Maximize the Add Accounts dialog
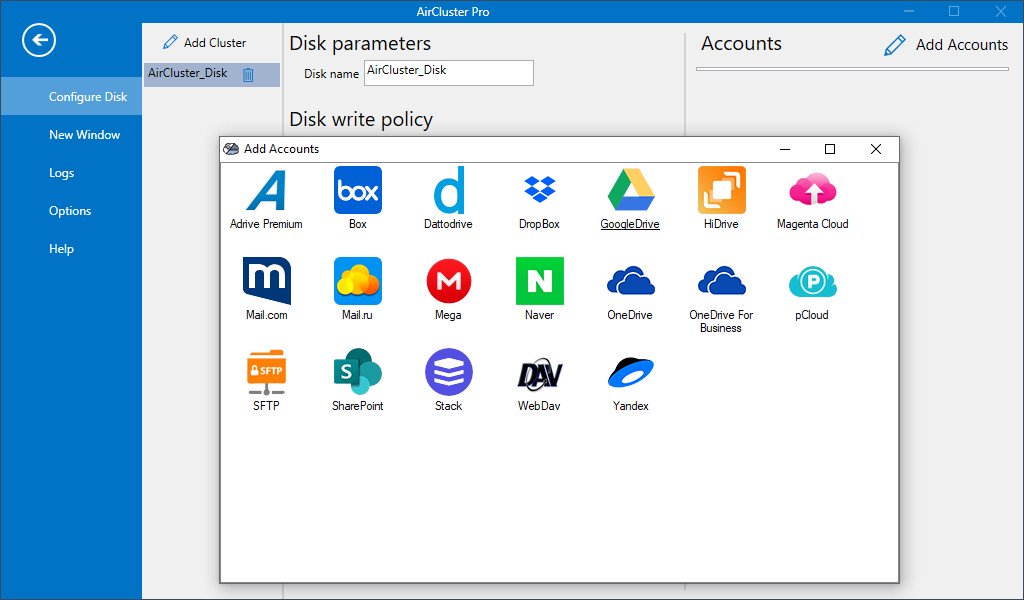Screen dimensions: 1024x600 pos(830,149)
